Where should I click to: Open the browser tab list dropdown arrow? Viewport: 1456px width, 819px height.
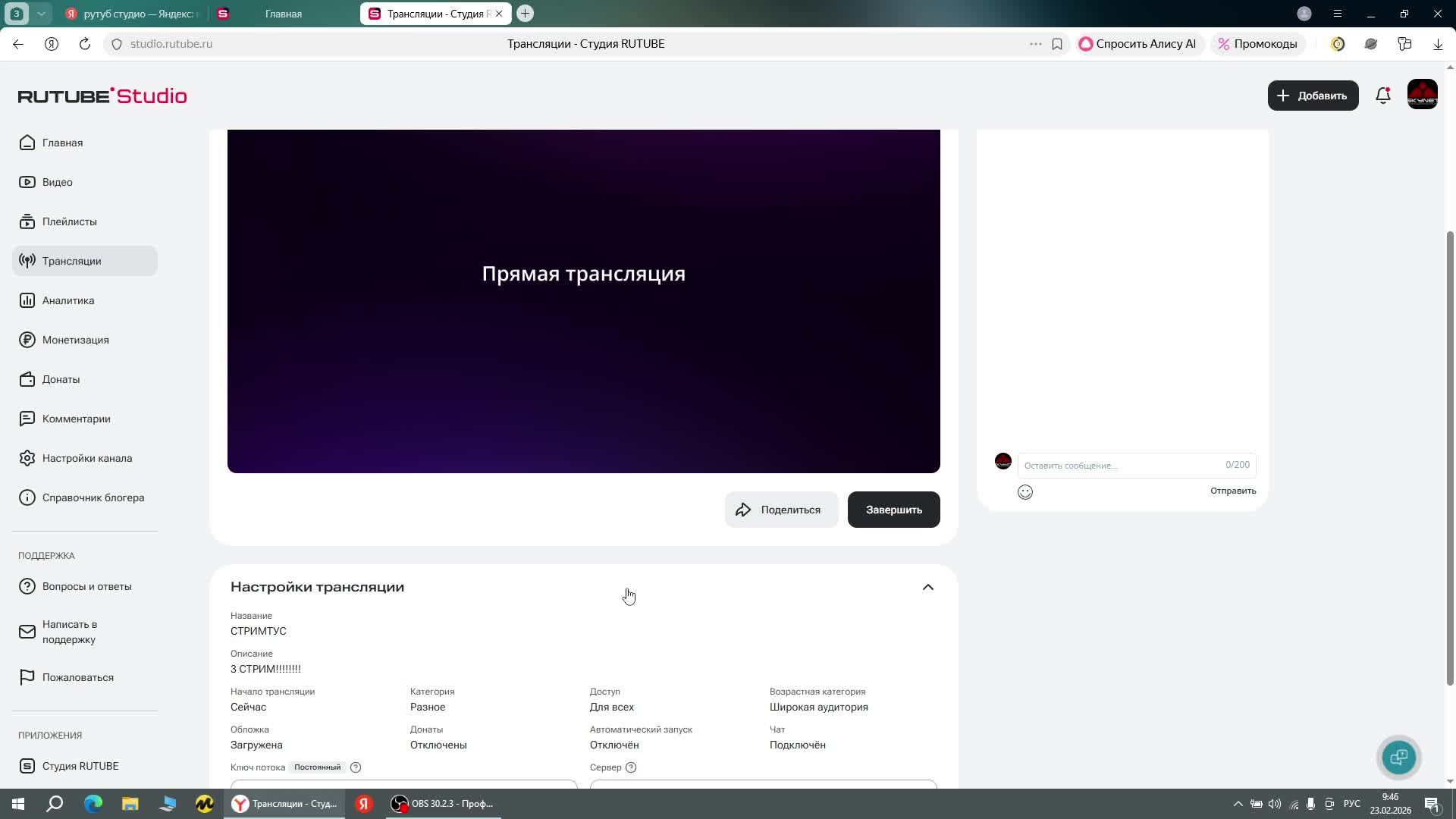41,14
